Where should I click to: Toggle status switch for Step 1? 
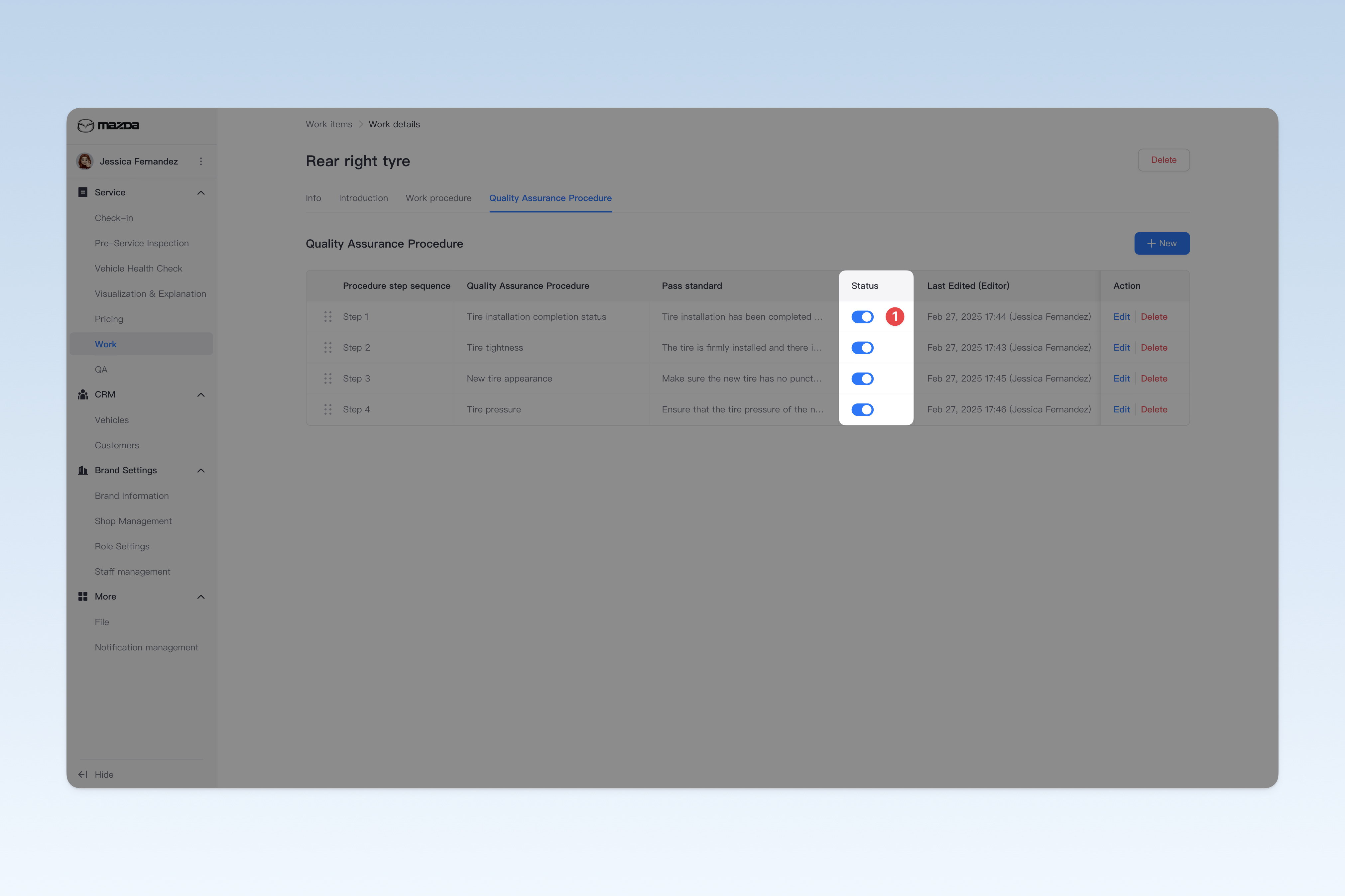click(x=862, y=317)
